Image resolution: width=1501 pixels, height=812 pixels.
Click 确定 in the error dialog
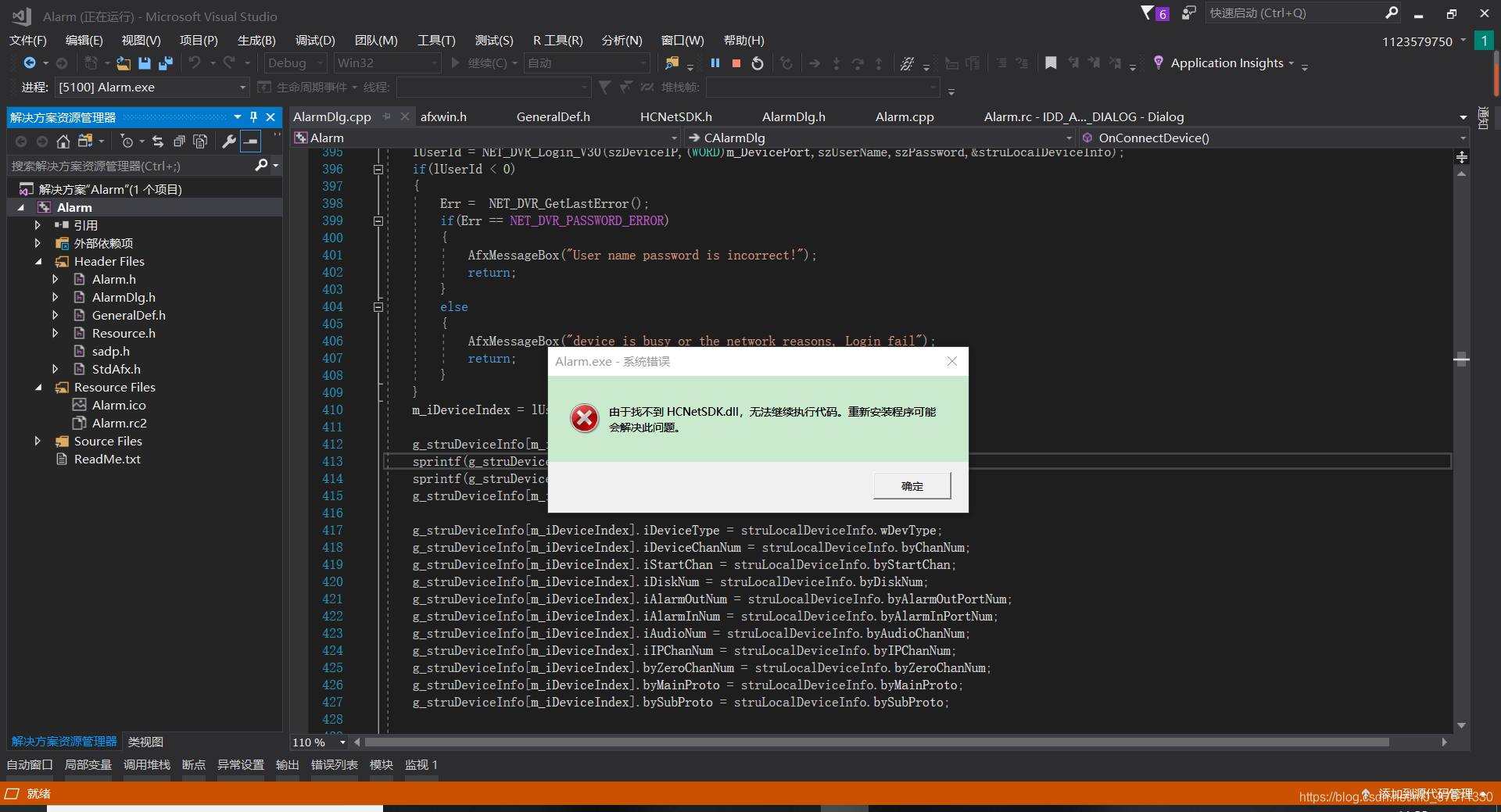click(x=912, y=485)
